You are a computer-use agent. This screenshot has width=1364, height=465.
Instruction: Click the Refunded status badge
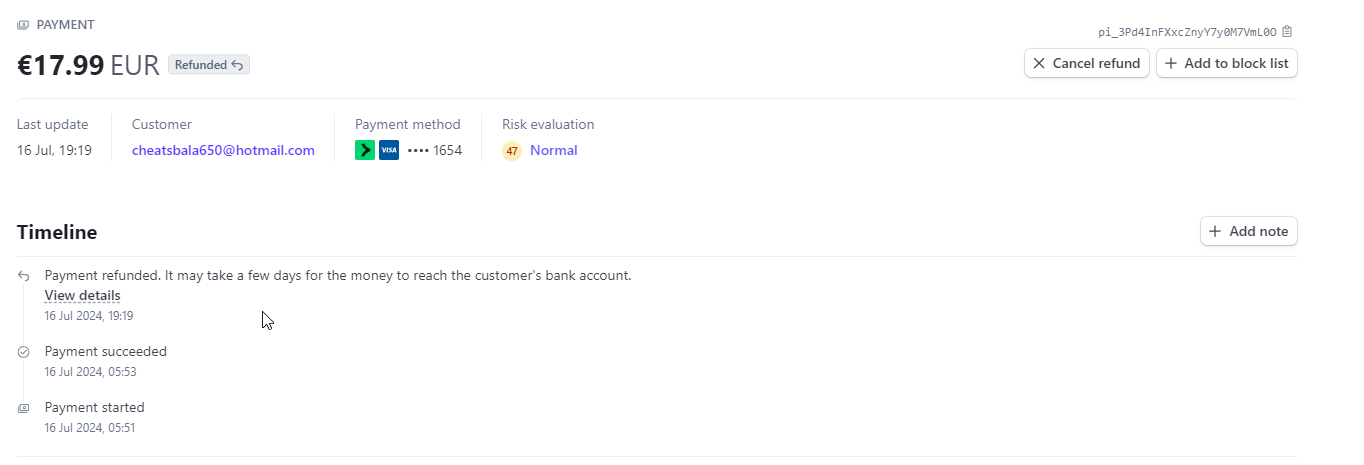208,65
